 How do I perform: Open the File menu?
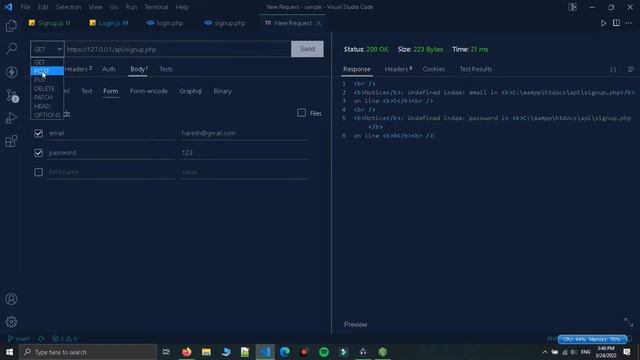[x=25, y=7]
